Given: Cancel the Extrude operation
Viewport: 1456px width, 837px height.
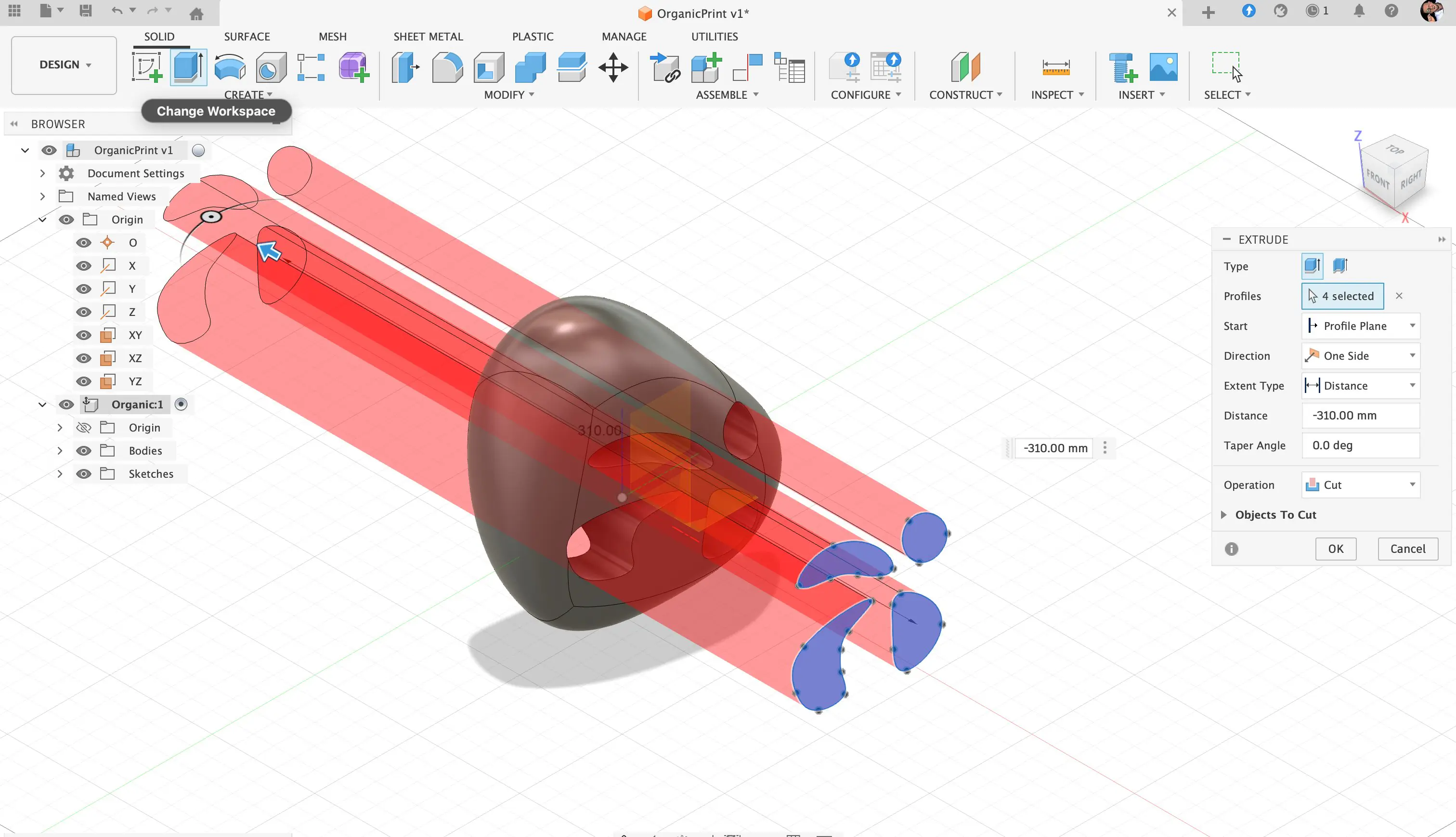Looking at the screenshot, I should coord(1407,549).
